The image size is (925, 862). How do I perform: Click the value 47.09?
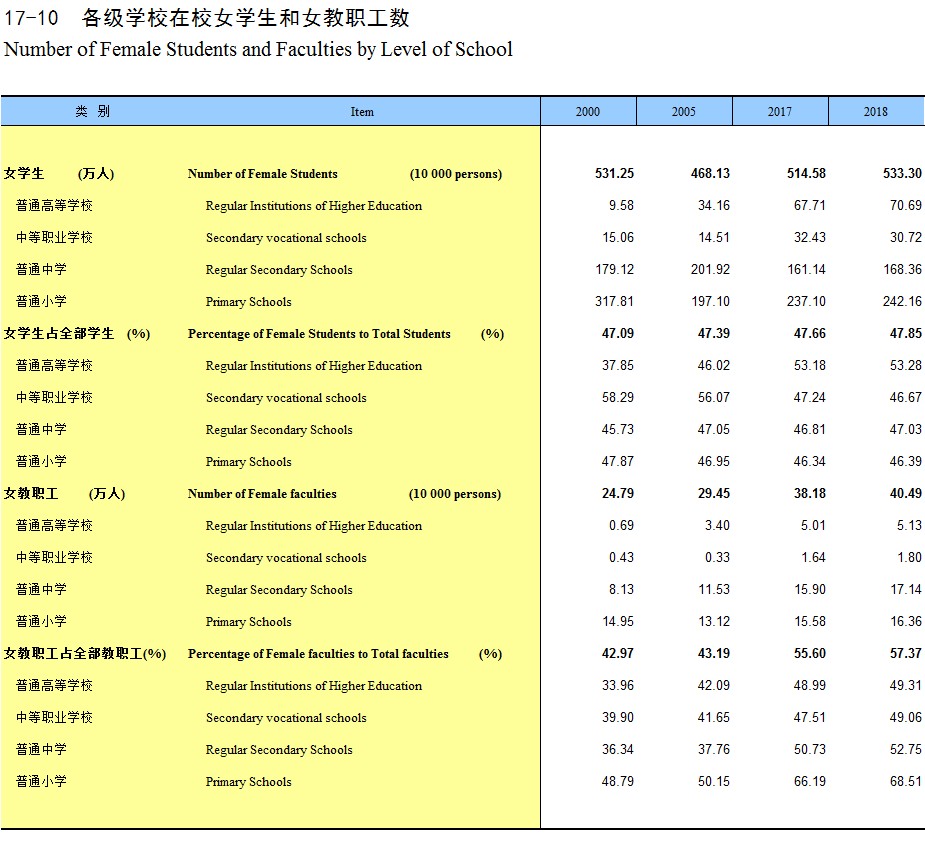tap(618, 333)
